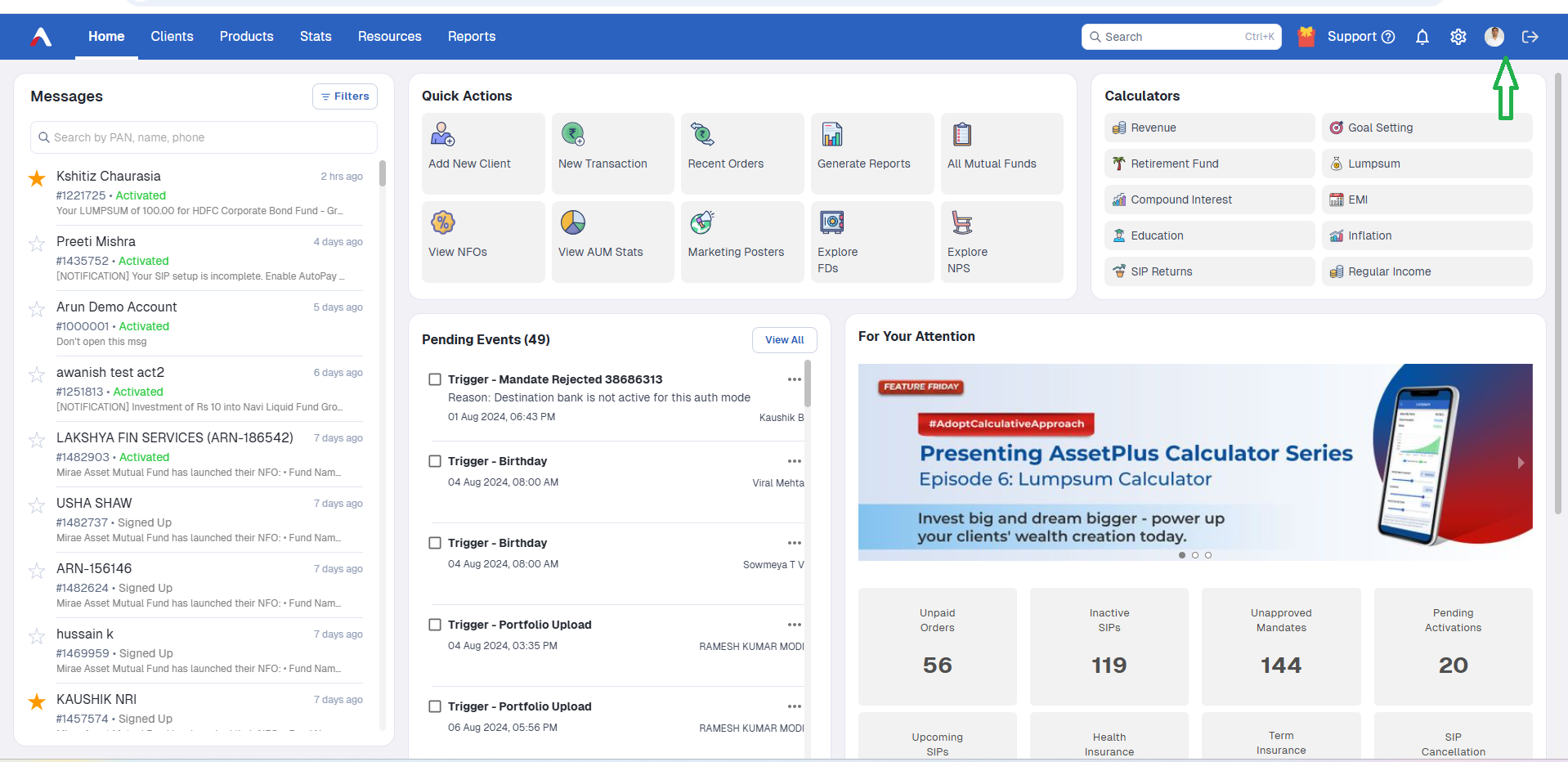Star the Preeti Mishra message
1568x762 pixels.
pos(37,244)
